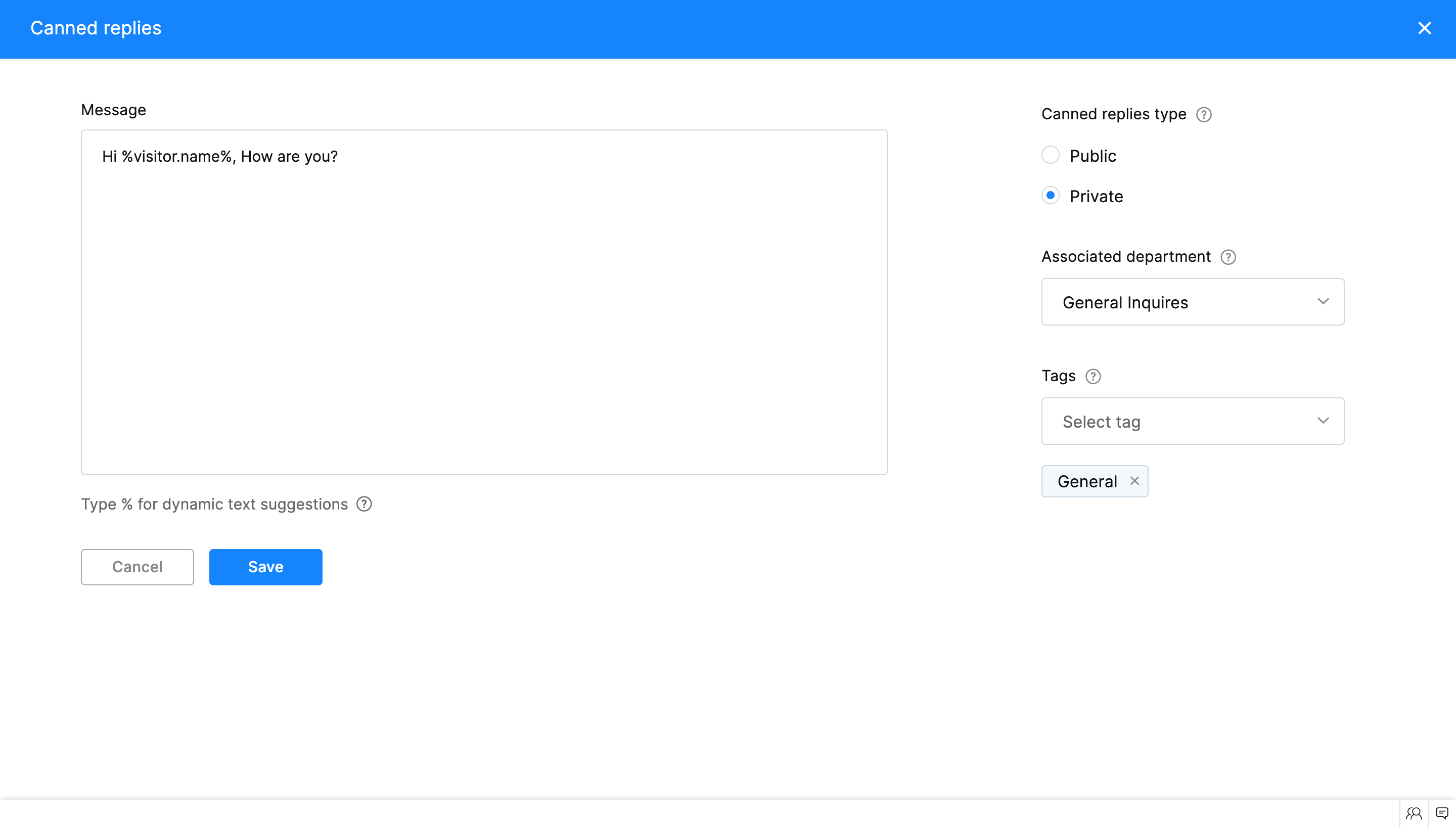Remove the General tag with its X

(x=1134, y=481)
